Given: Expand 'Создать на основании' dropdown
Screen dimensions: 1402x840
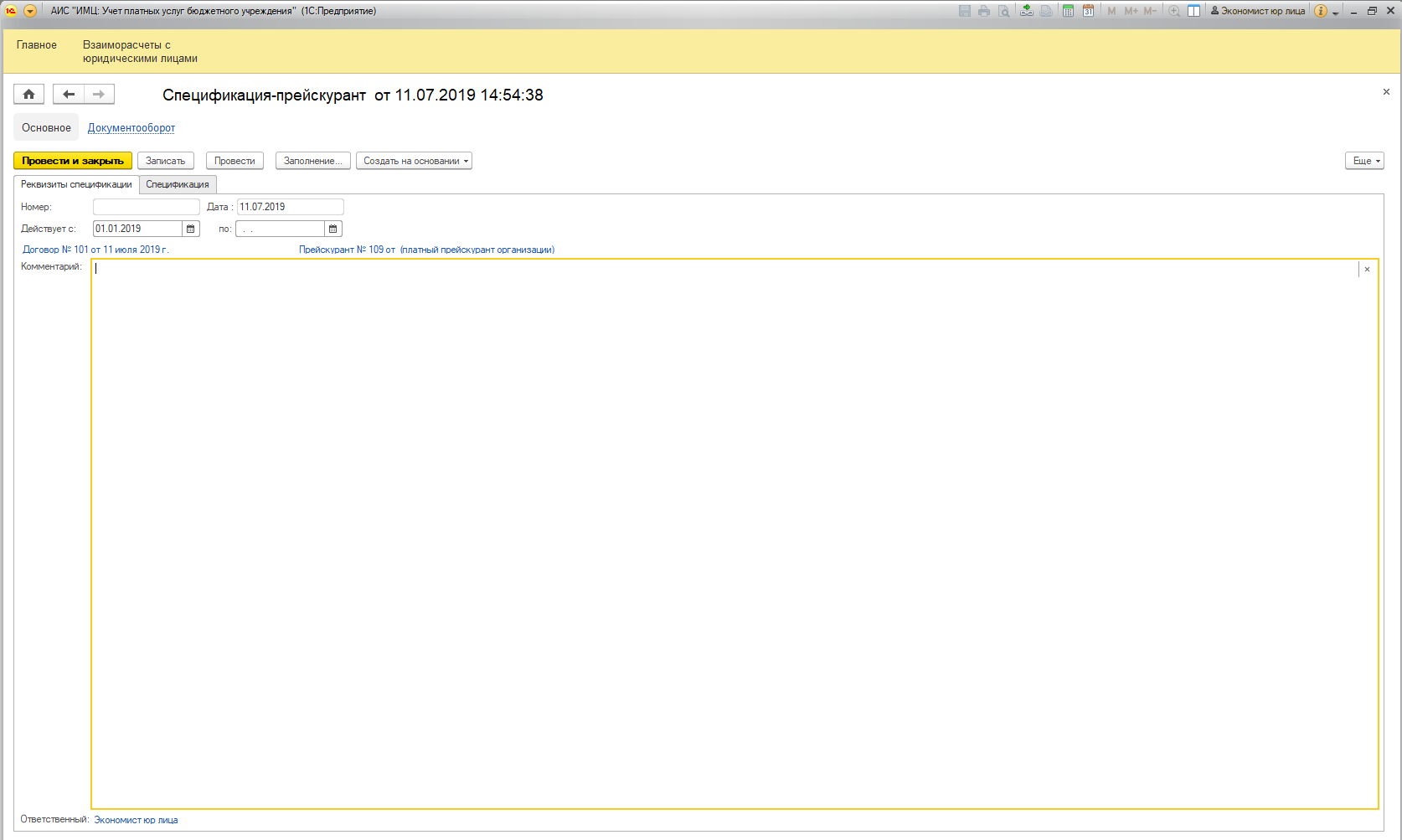Looking at the screenshot, I should pyautogui.click(x=415, y=161).
